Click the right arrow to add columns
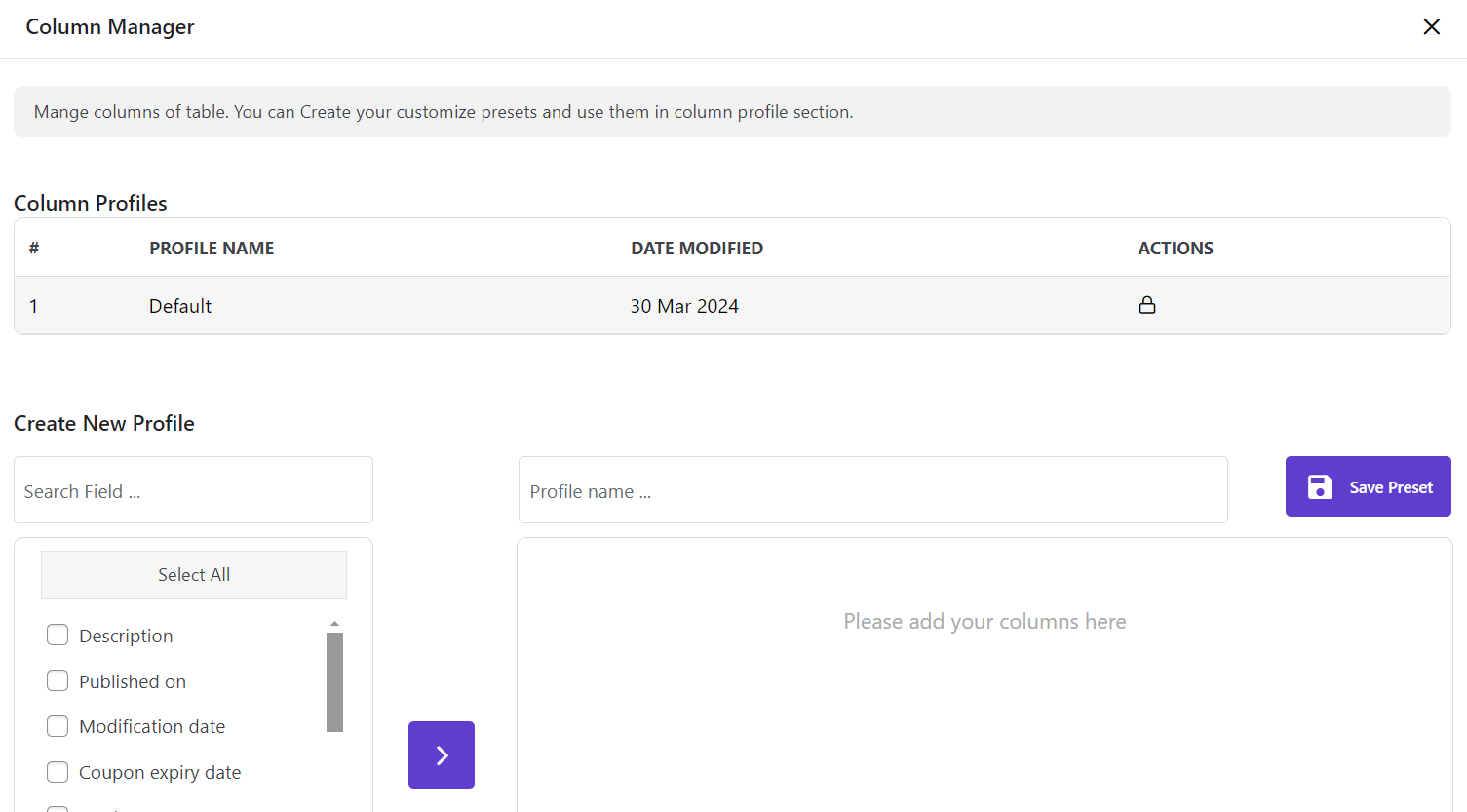Screen dimensions: 1467x812 [442, 754]
